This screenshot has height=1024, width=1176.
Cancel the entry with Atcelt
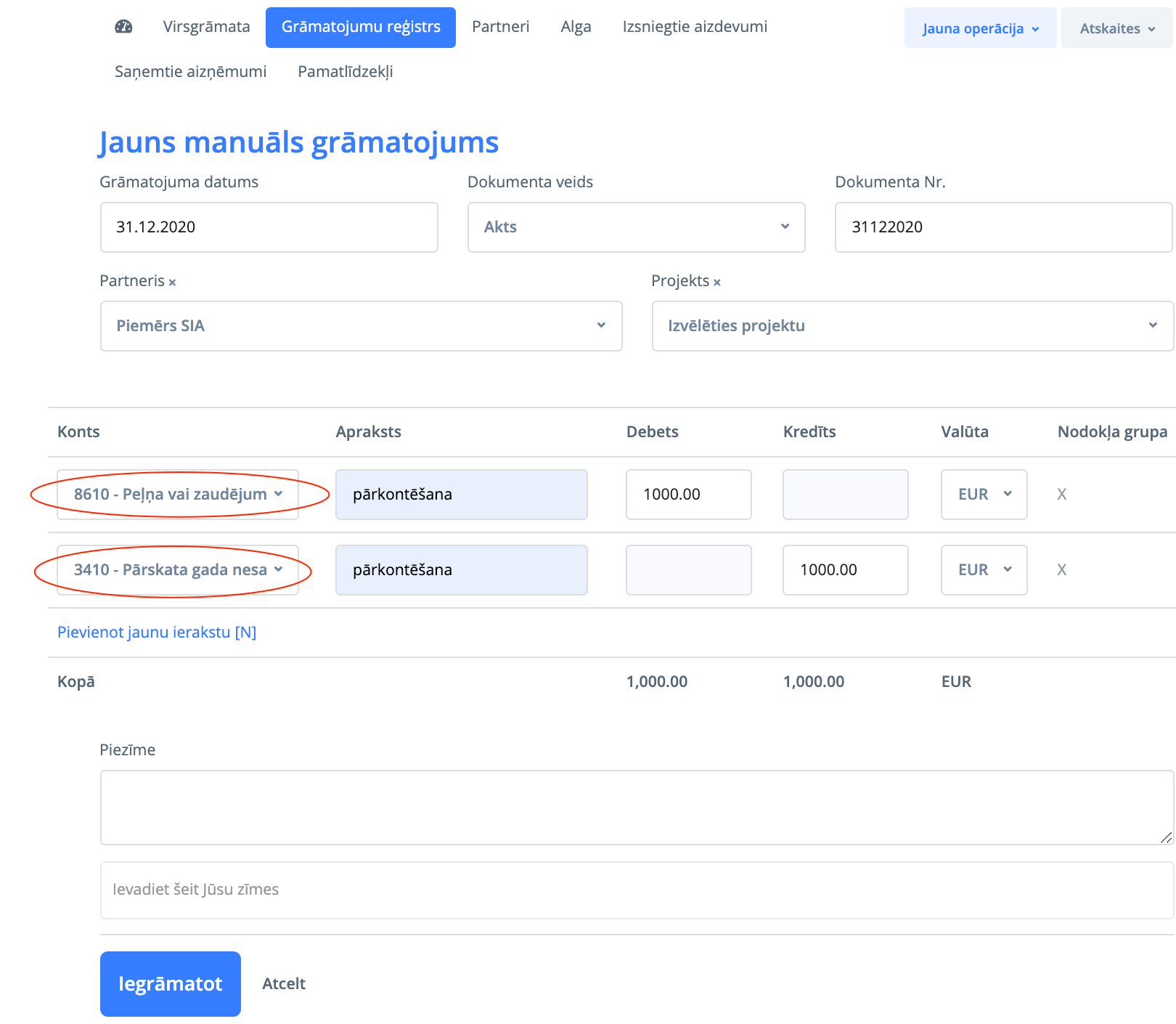click(284, 984)
